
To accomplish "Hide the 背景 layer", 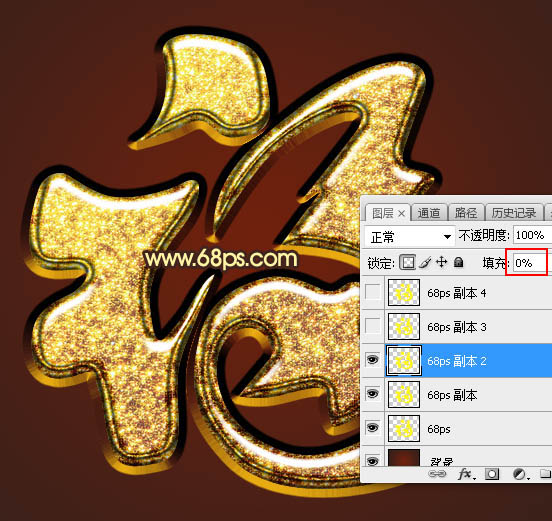I will 372,460.
